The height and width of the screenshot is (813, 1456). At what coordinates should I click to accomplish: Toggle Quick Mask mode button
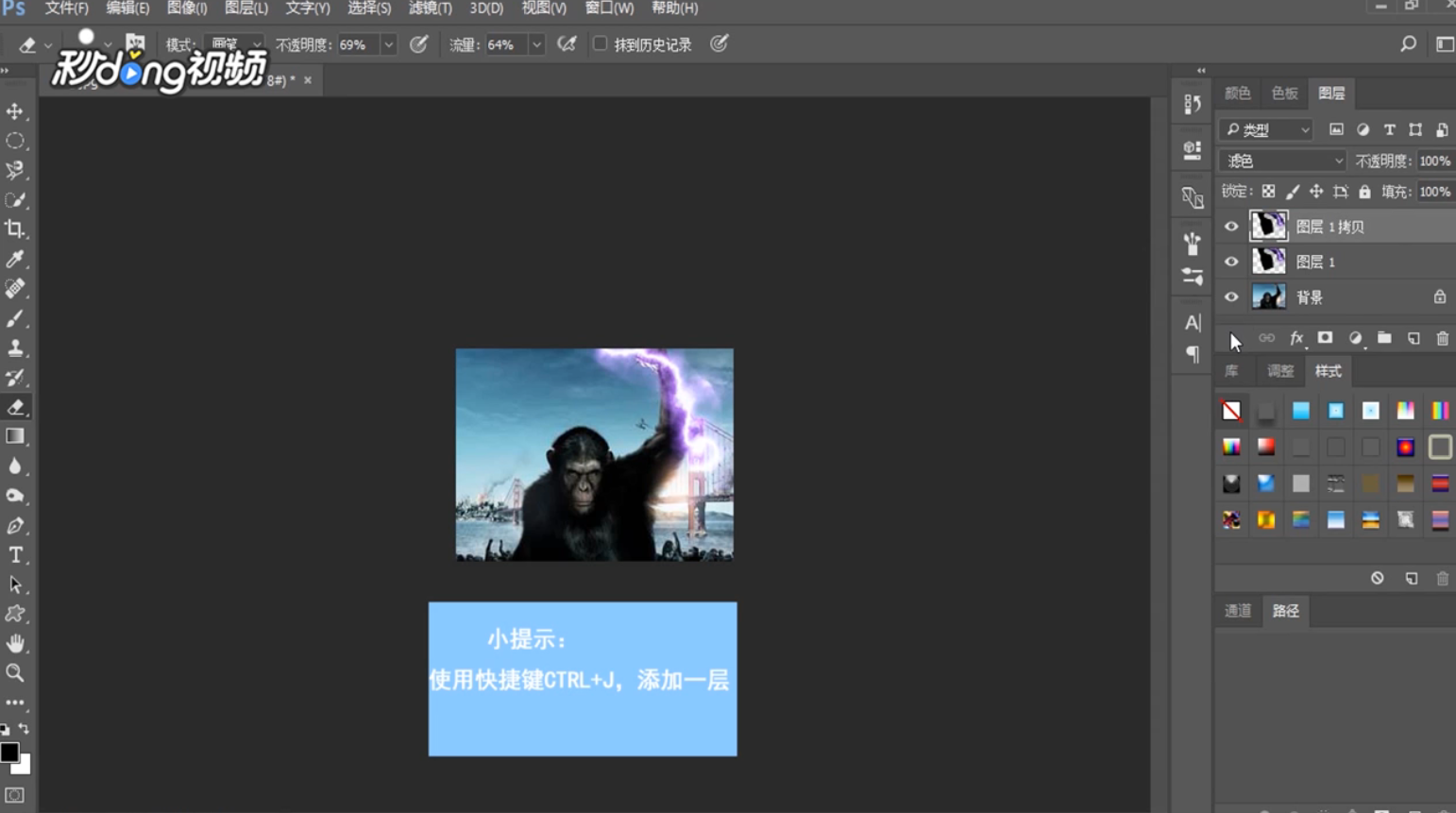(14, 795)
